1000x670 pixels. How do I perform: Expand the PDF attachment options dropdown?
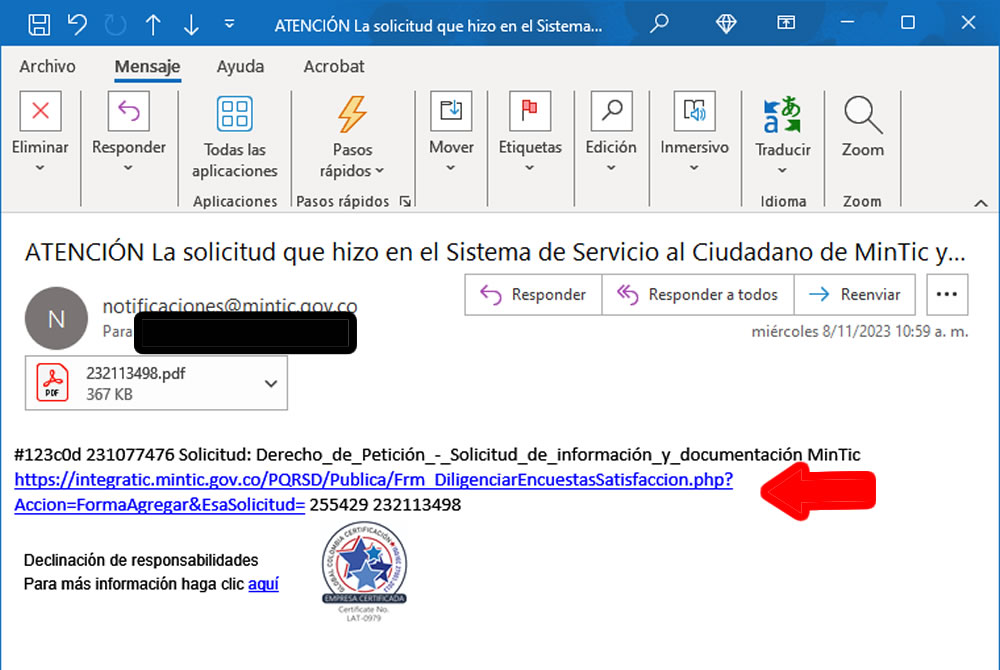click(271, 383)
